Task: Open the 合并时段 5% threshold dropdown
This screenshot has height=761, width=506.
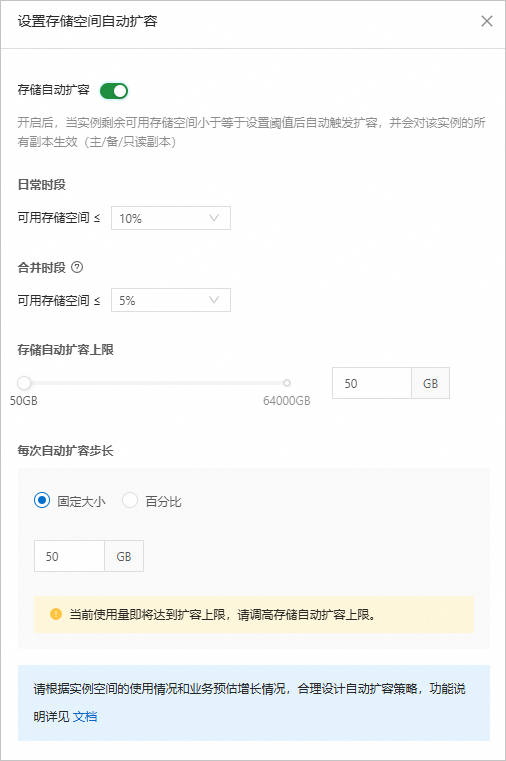Action: pos(171,300)
